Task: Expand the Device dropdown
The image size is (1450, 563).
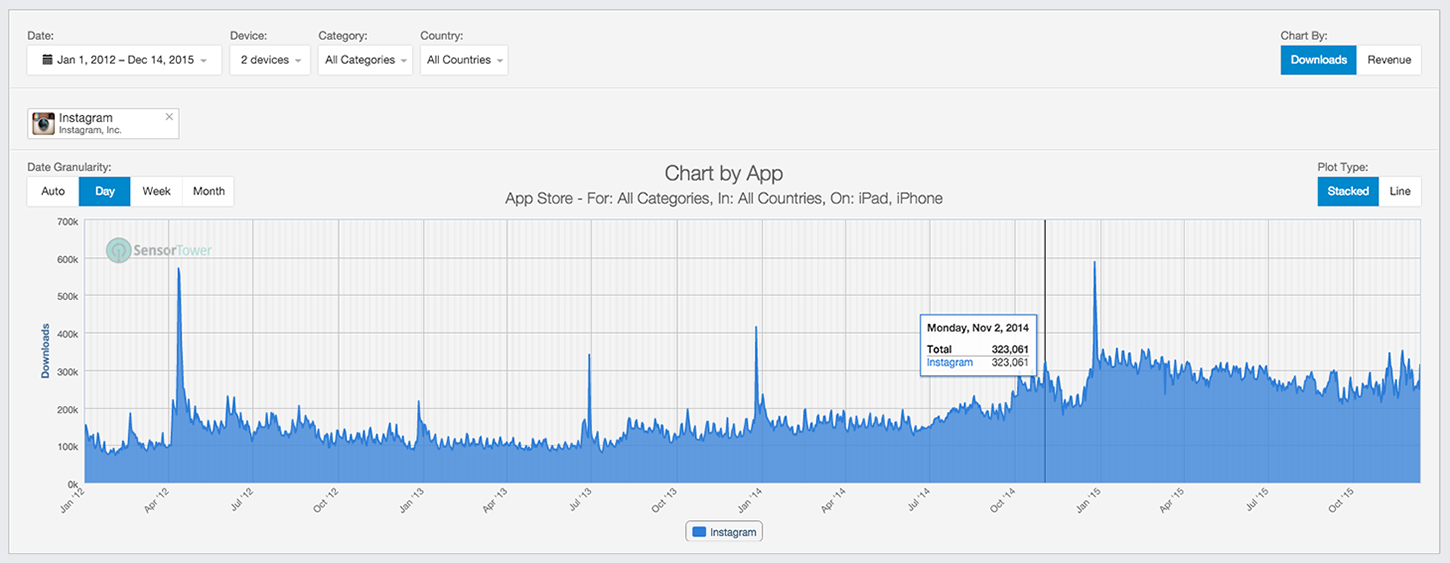Action: 270,60
